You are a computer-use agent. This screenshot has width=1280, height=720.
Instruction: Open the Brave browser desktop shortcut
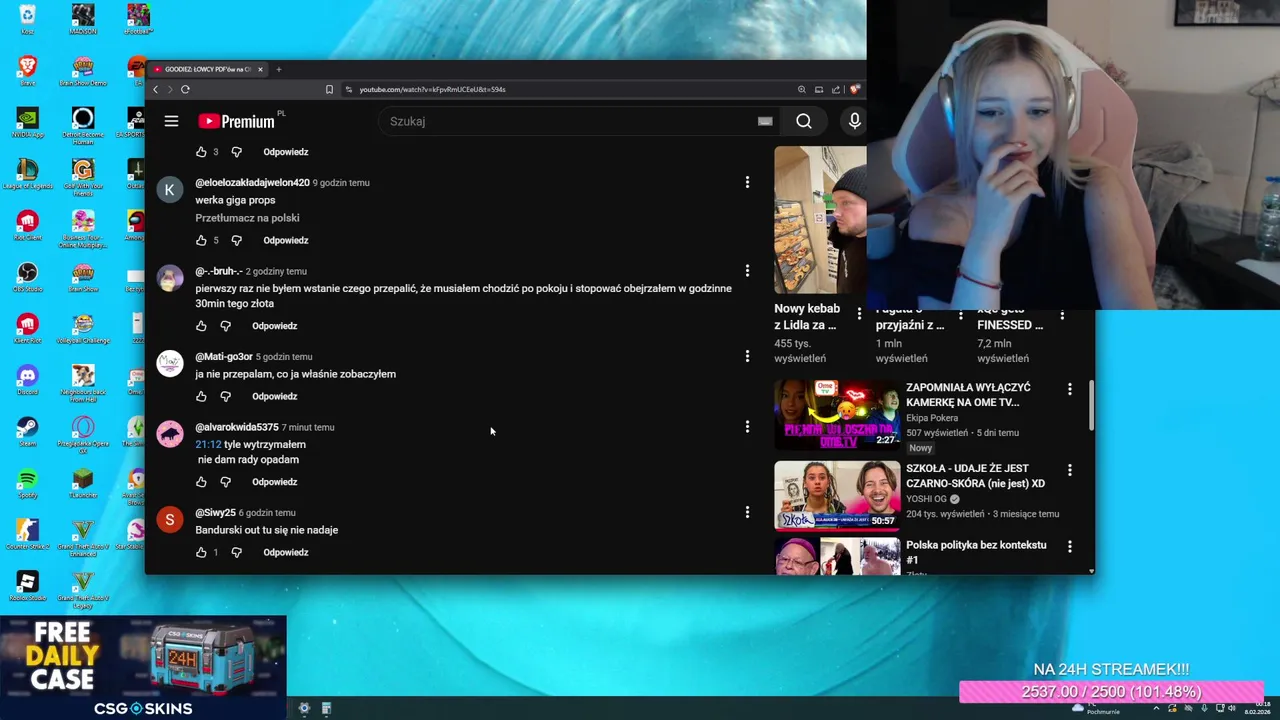click(27, 71)
